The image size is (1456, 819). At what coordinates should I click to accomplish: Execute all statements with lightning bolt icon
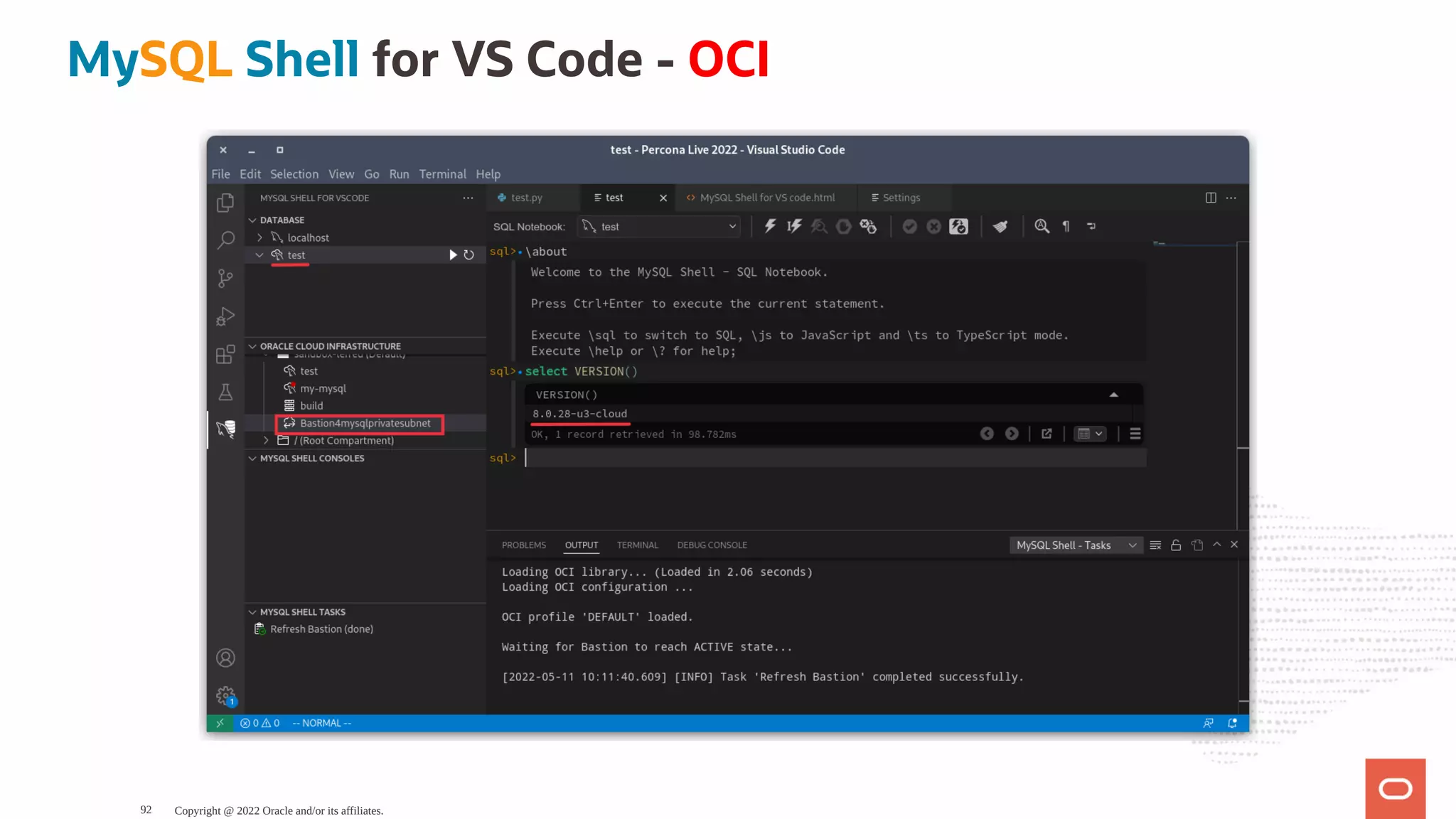[x=770, y=226]
